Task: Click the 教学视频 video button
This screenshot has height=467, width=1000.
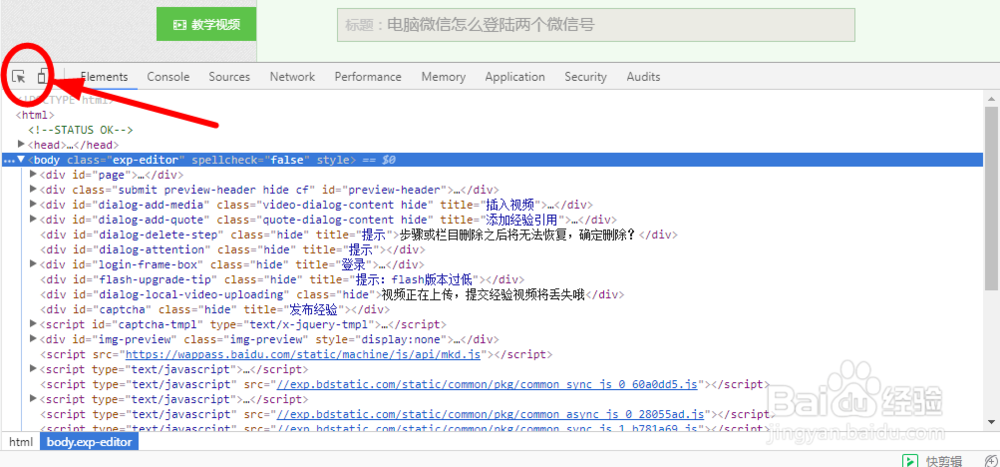Action: pos(207,25)
